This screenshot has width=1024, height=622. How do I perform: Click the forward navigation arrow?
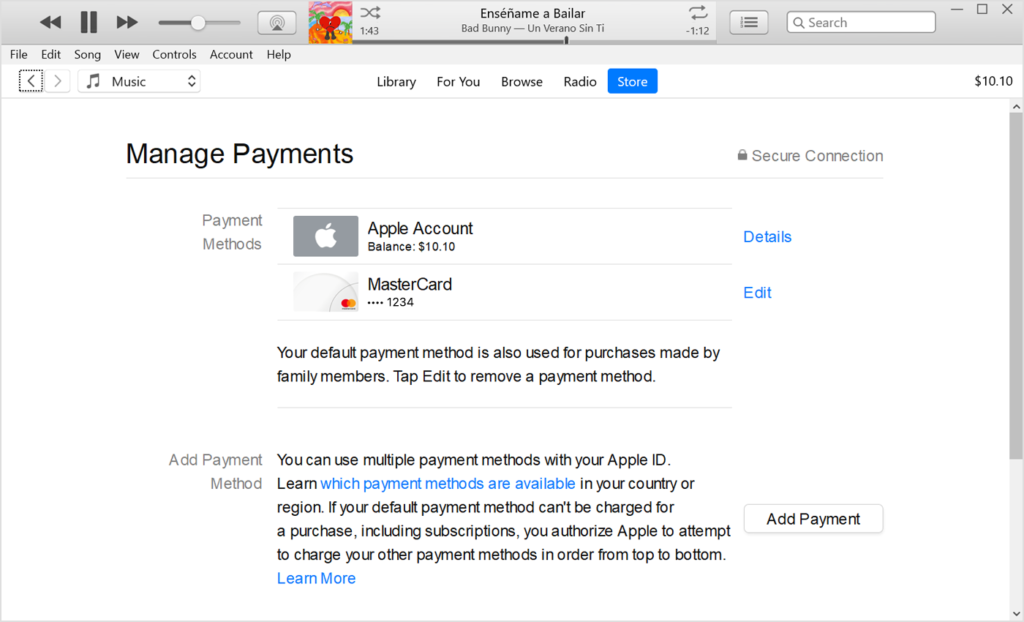(58, 81)
